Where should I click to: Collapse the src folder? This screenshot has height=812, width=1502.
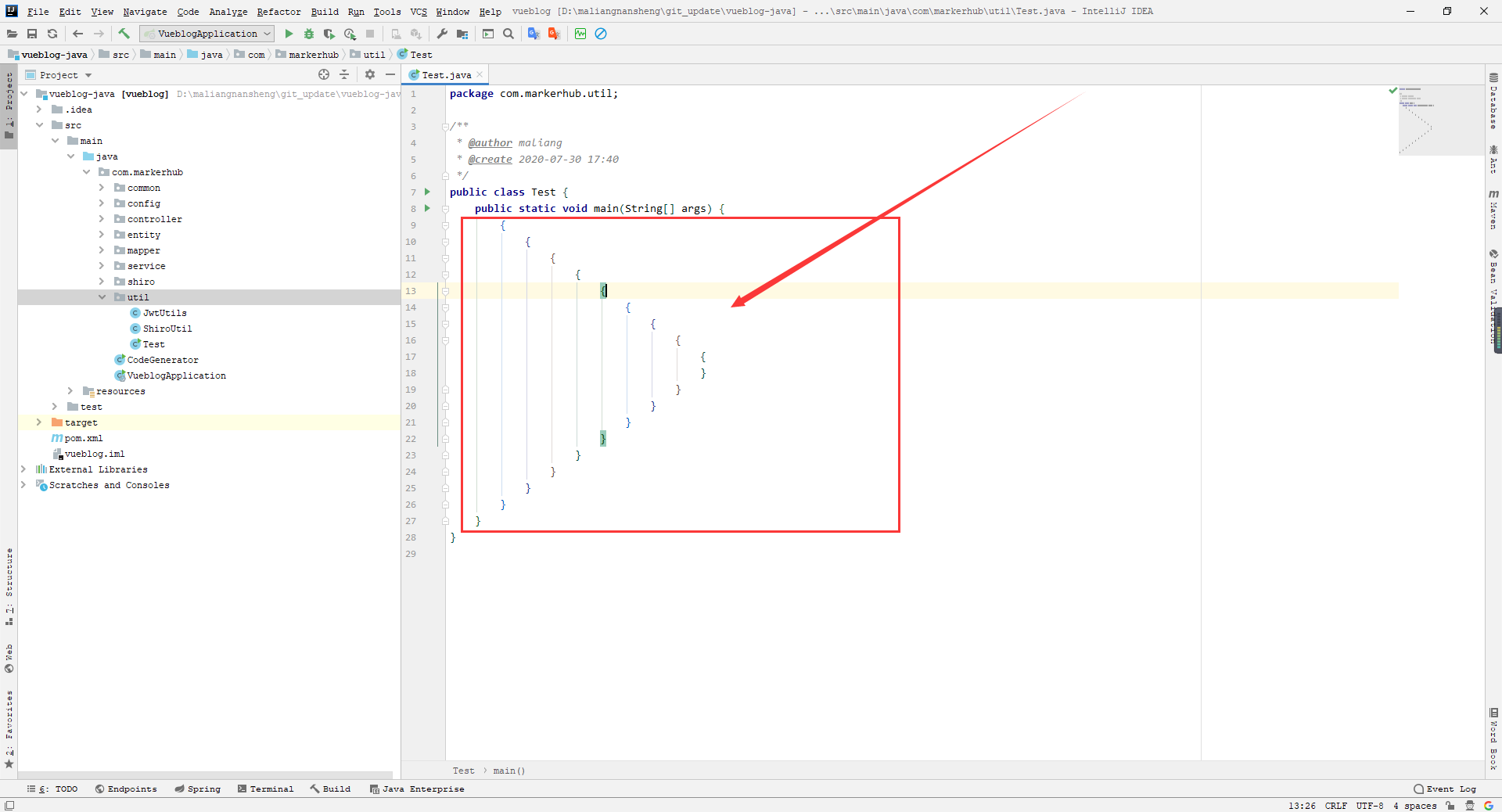(x=39, y=125)
